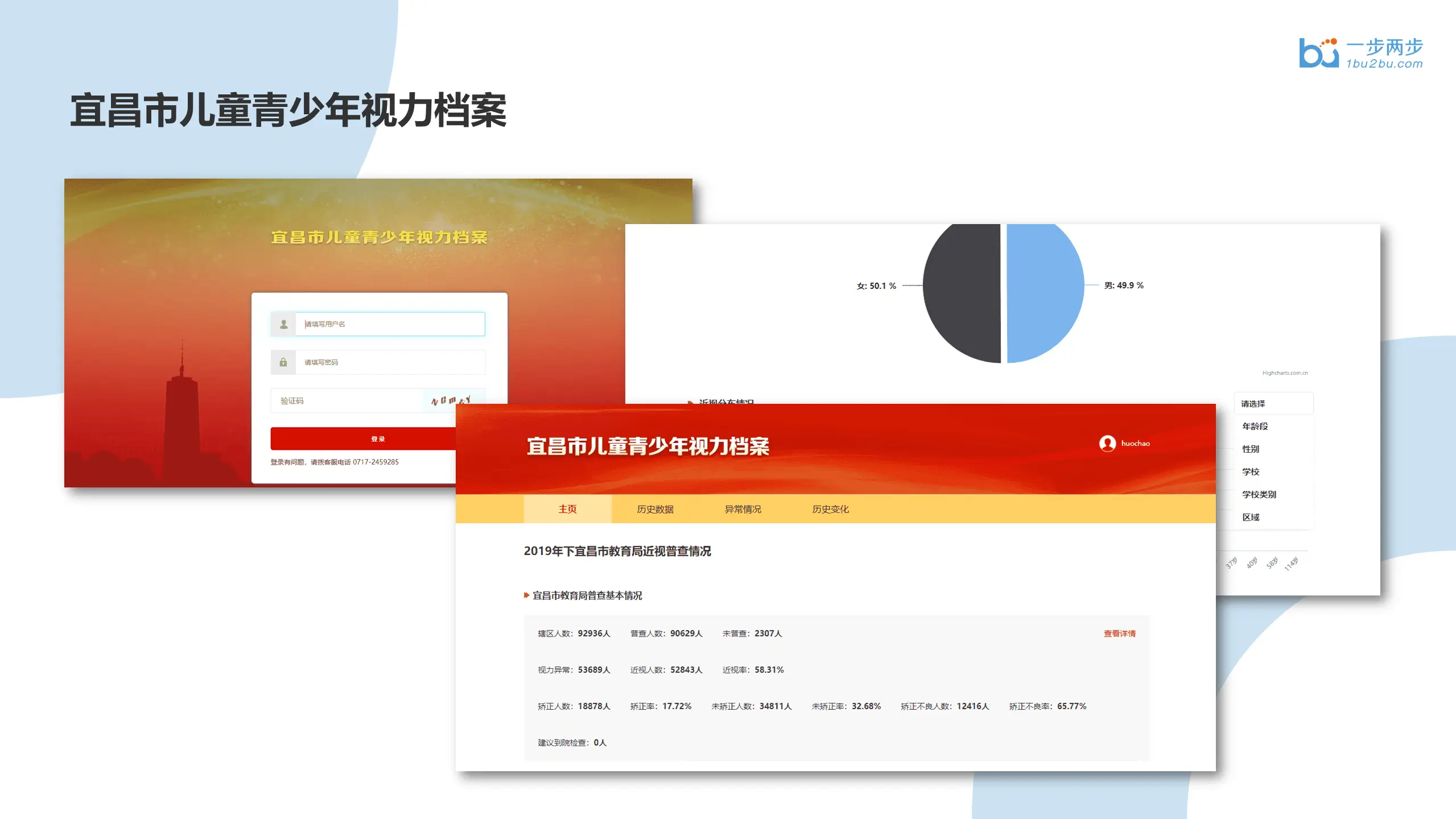Click red triangle marker beside 宜昌市教育局普查基本情况
This screenshot has height=819, width=1456.
tap(526, 595)
